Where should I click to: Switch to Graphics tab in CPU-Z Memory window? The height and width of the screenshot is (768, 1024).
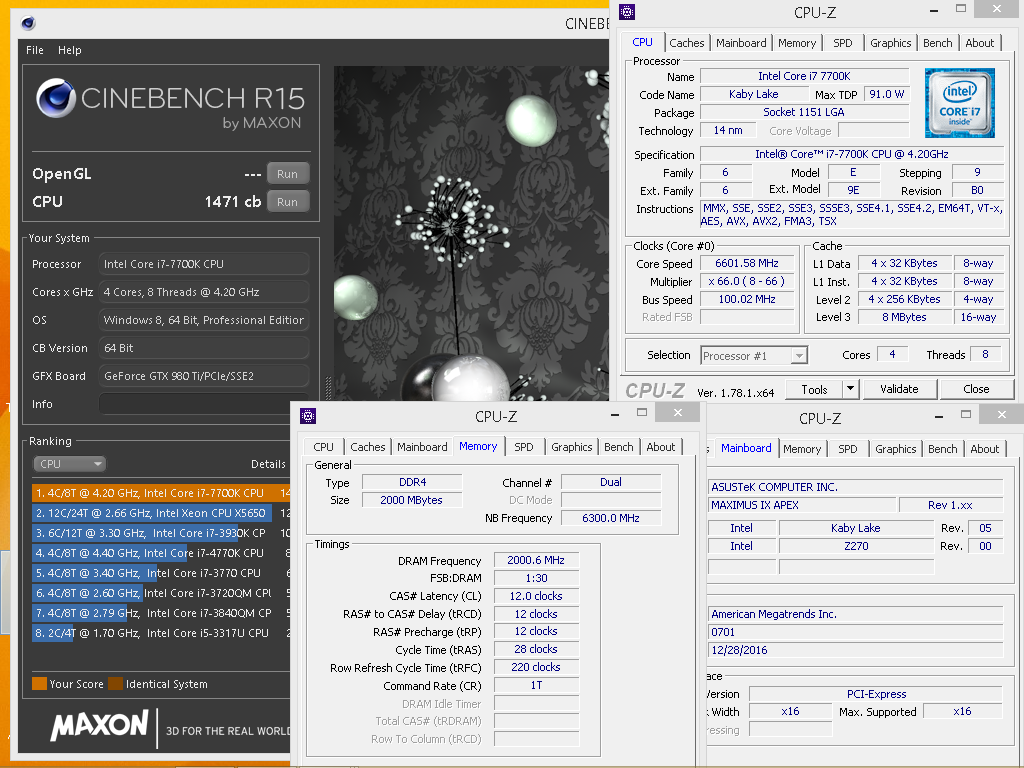click(x=571, y=447)
